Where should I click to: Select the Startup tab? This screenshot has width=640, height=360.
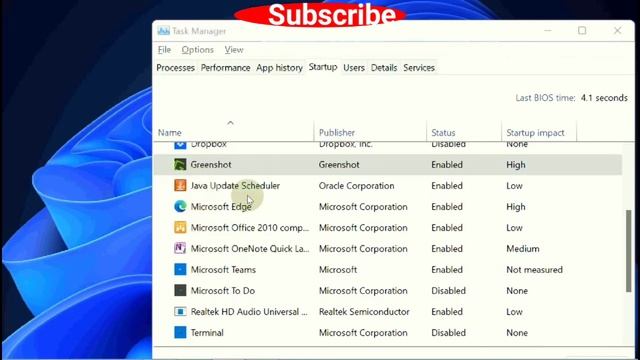[323, 67]
